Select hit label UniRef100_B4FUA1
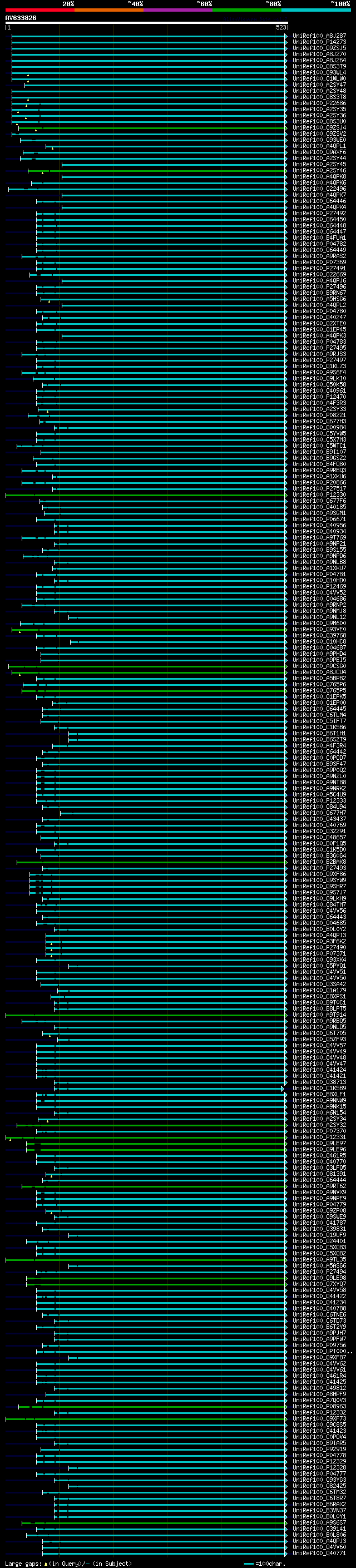 tap(319, 238)
